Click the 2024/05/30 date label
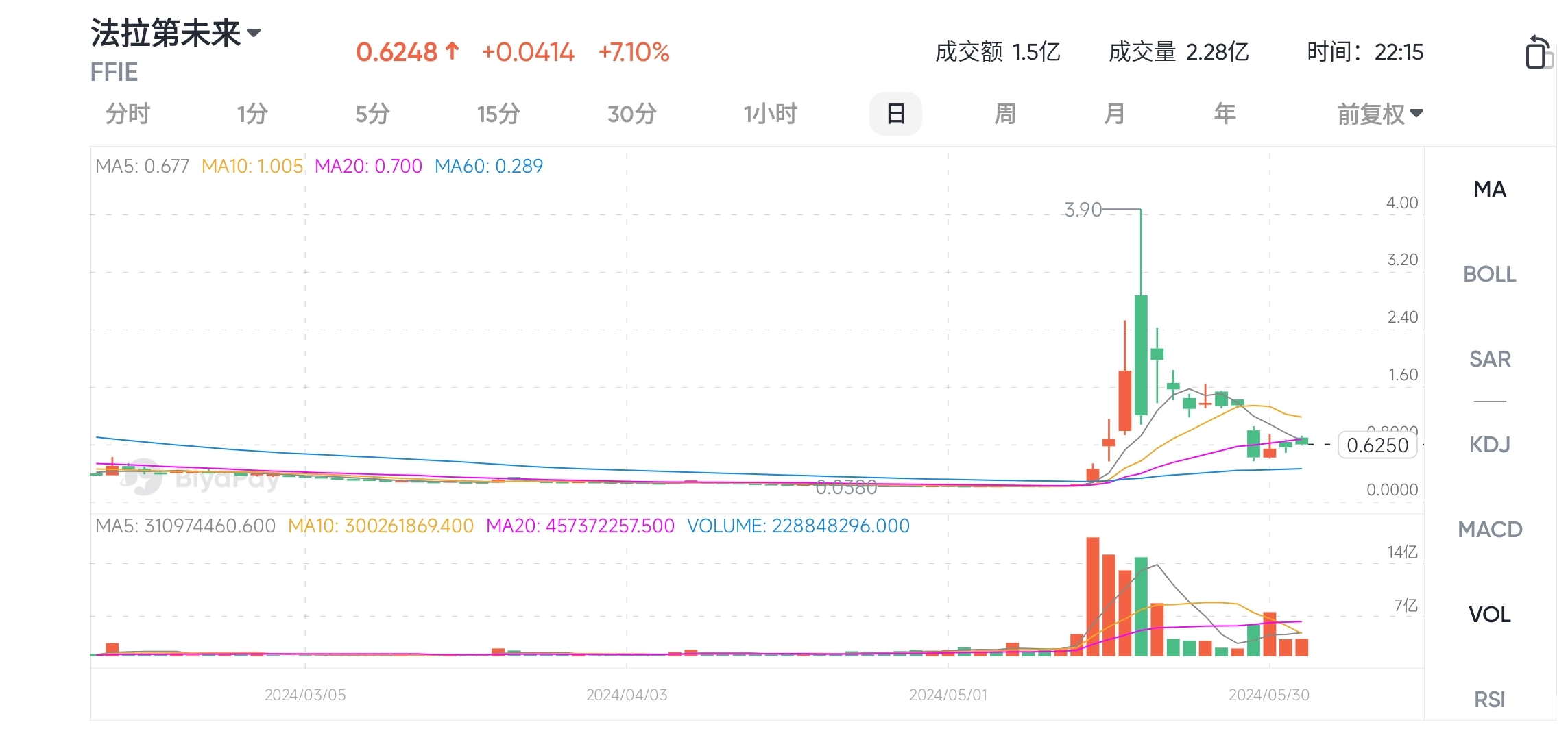Screen dimensions: 1568x740 1269,695
